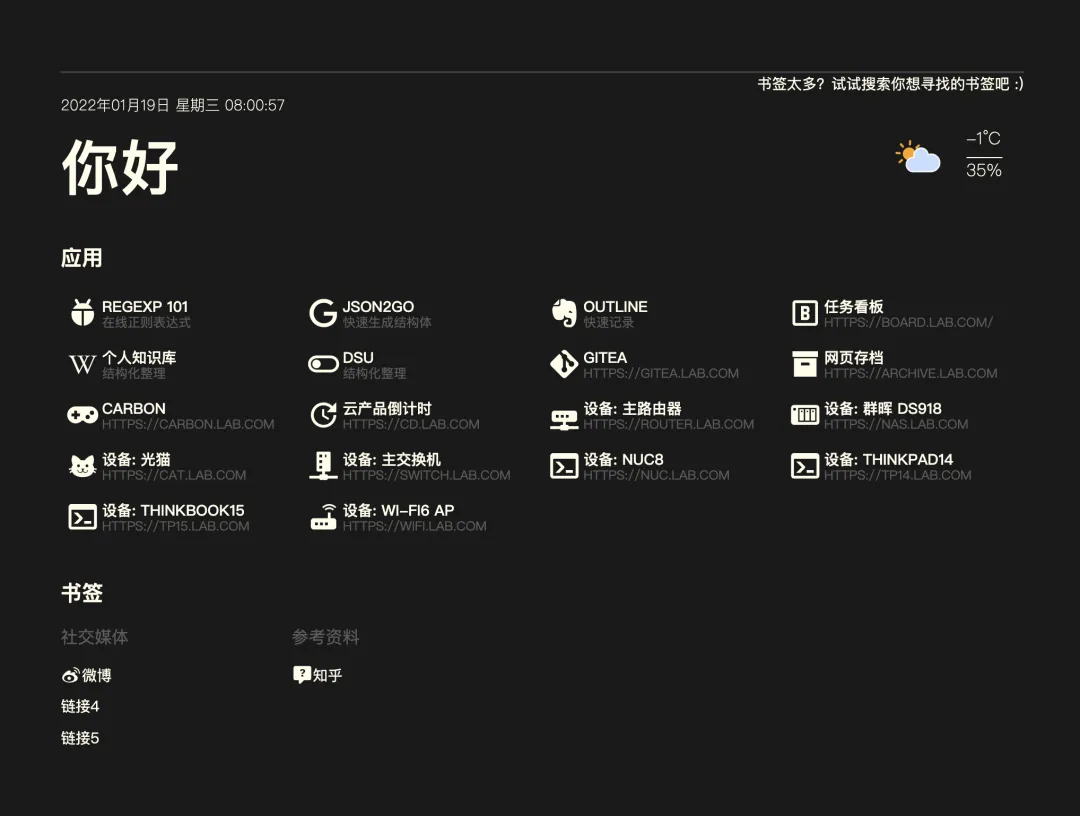
Task: Click the sun and cloud weather icon
Action: coord(917,156)
